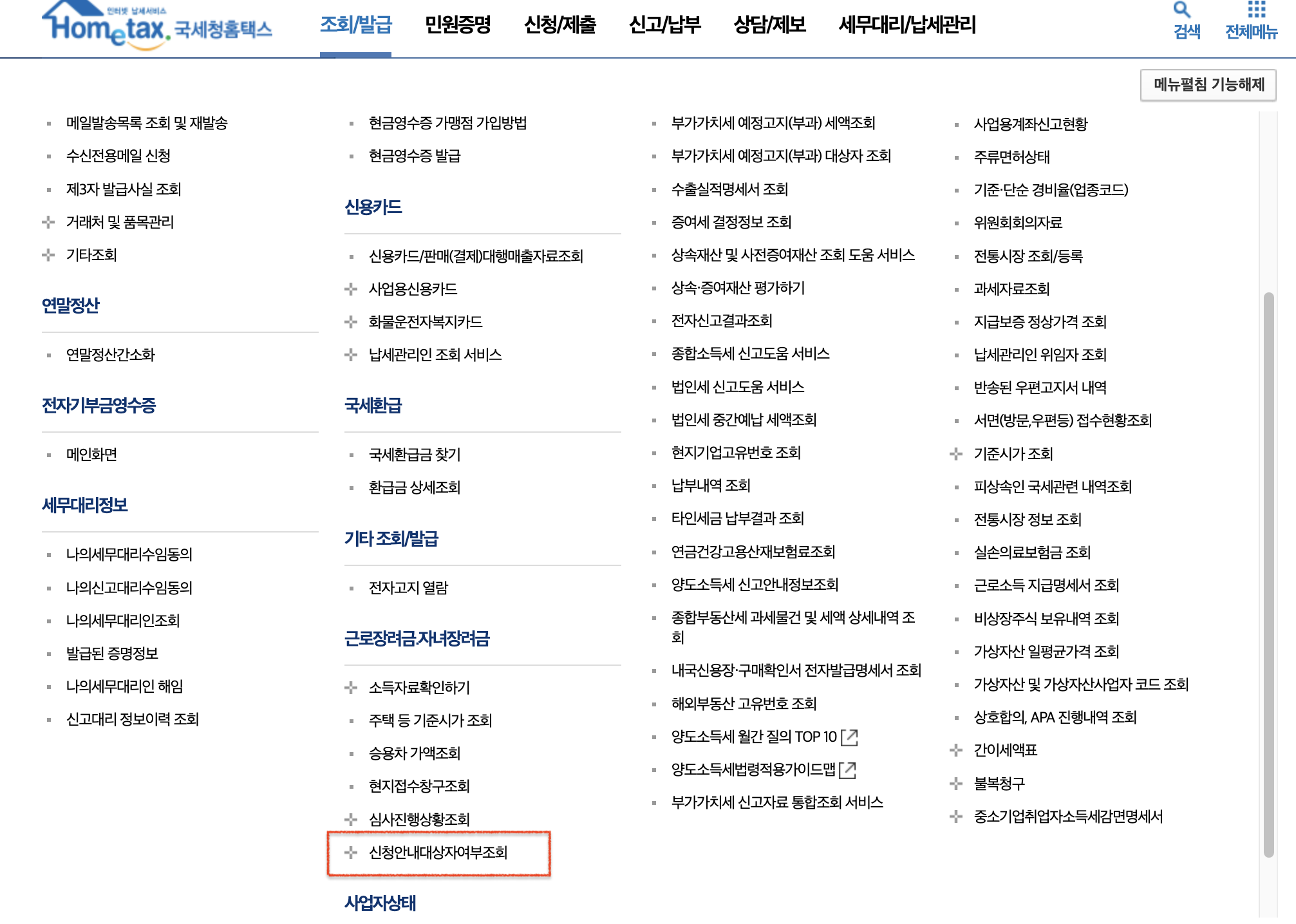Open 연말정산간소화 link
This screenshot has height=924, width=1296.
110,355
